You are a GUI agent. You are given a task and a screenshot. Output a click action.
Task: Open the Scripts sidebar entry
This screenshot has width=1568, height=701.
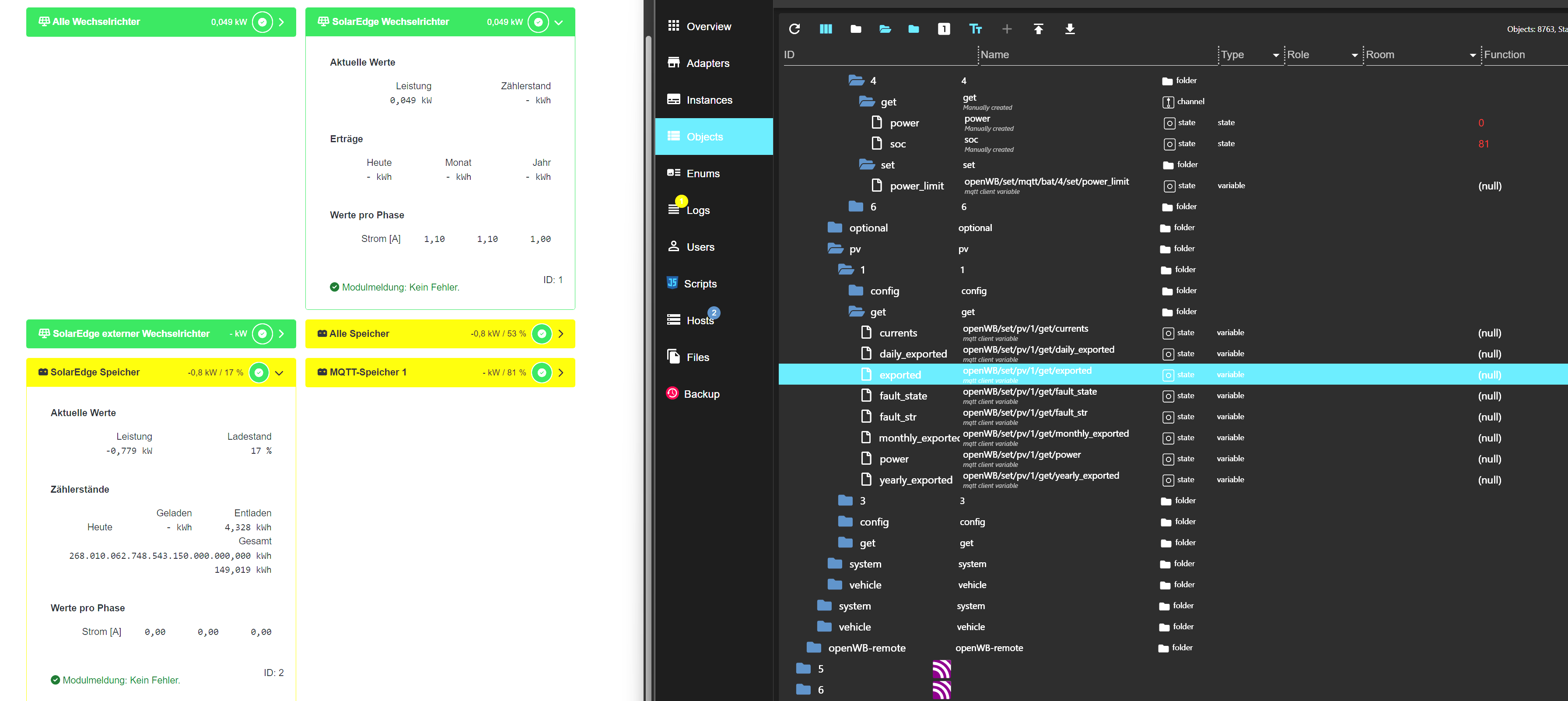[x=700, y=284]
